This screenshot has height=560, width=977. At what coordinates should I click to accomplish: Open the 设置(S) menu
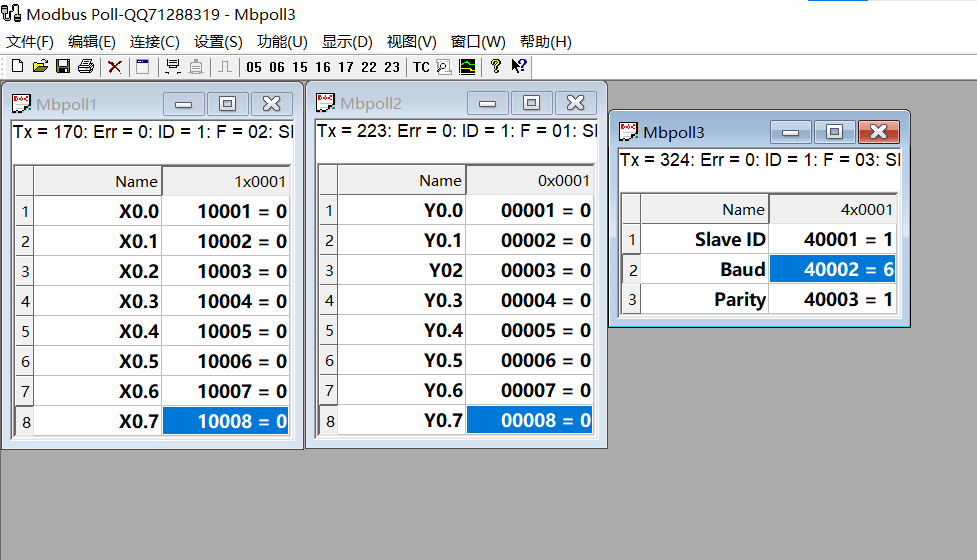coord(218,42)
